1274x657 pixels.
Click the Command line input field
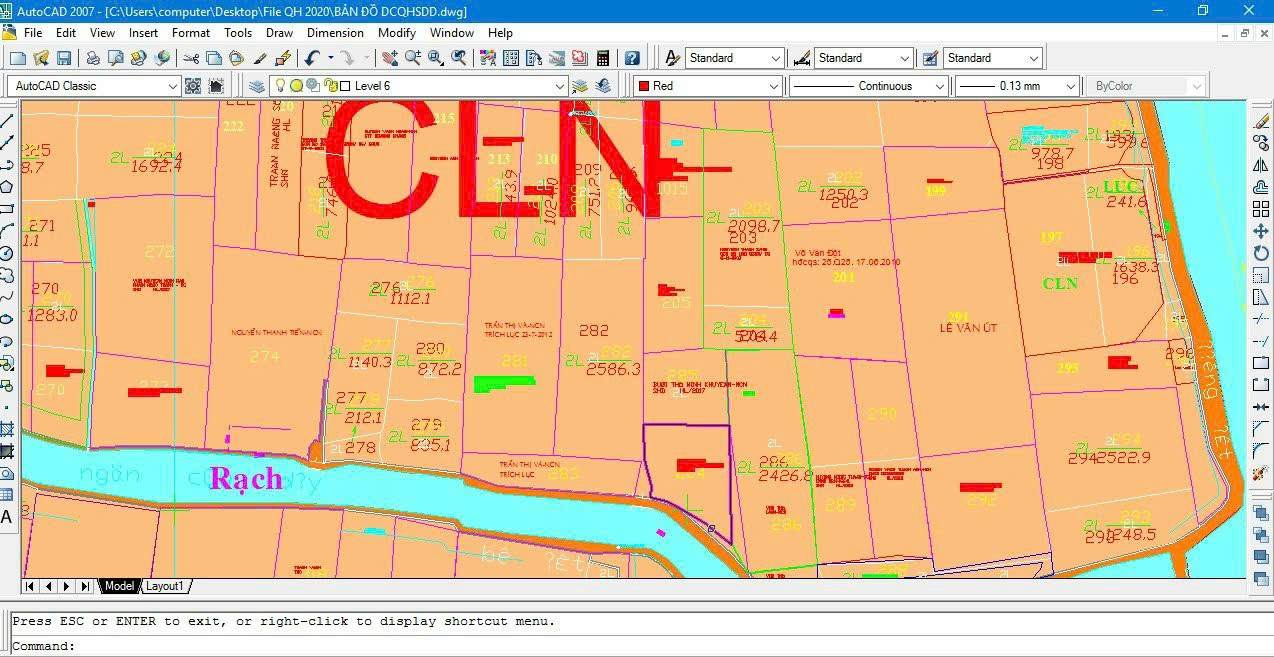pos(600,646)
